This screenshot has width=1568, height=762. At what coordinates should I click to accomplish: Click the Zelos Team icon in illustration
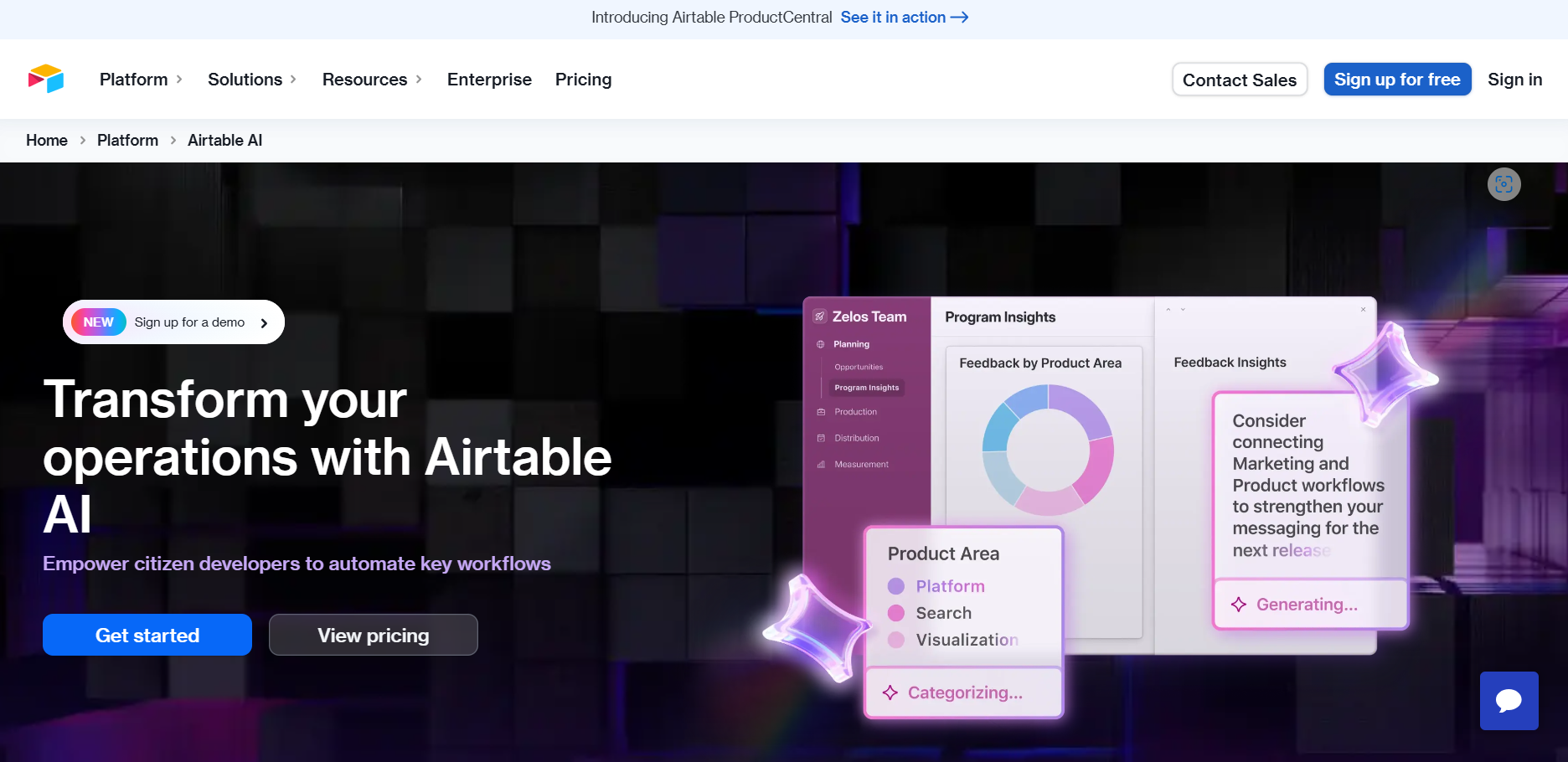[x=820, y=317]
